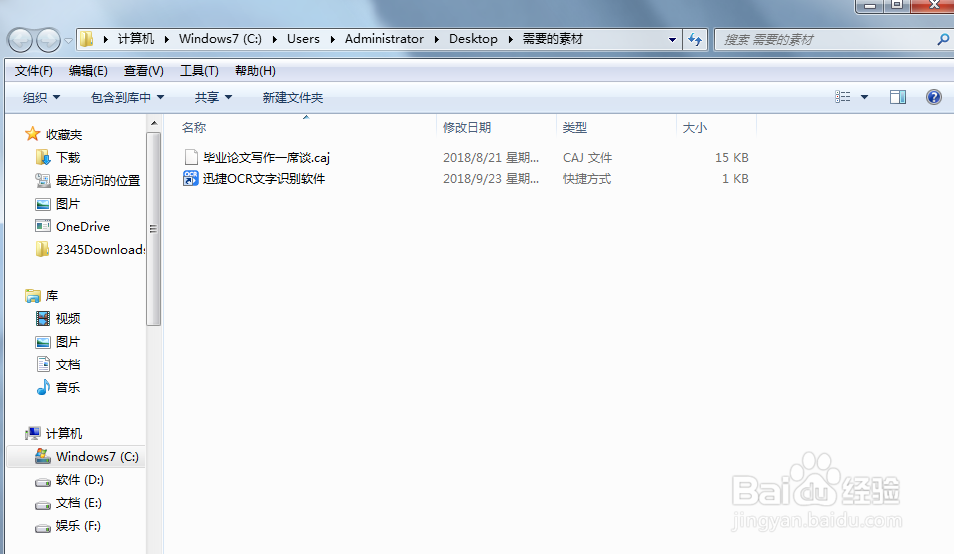Open the 帮助(H) menu

[255, 71]
